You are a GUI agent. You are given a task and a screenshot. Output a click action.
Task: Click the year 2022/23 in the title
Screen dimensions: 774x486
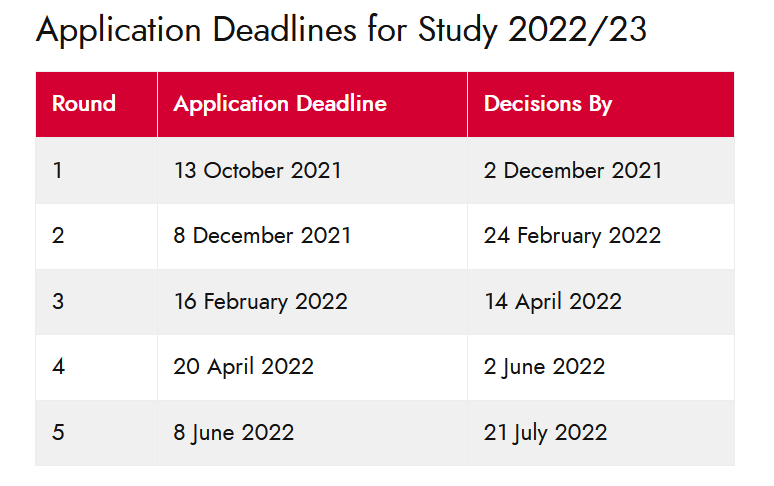coord(577,30)
